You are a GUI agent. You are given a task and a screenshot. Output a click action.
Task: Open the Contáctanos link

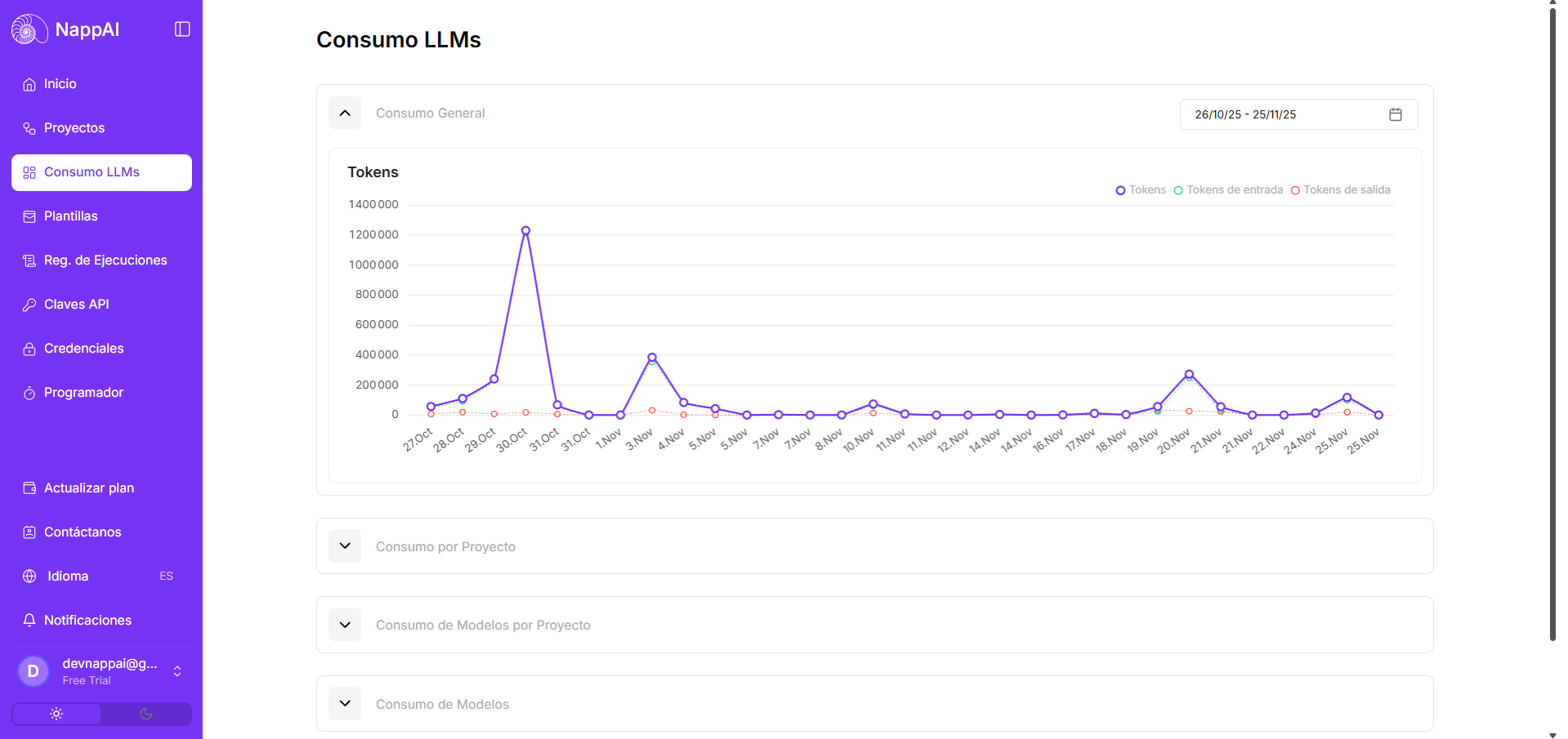pyautogui.click(x=83, y=532)
